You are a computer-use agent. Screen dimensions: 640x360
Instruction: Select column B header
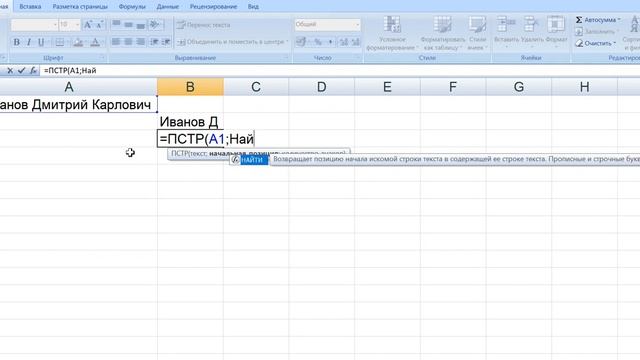point(190,87)
